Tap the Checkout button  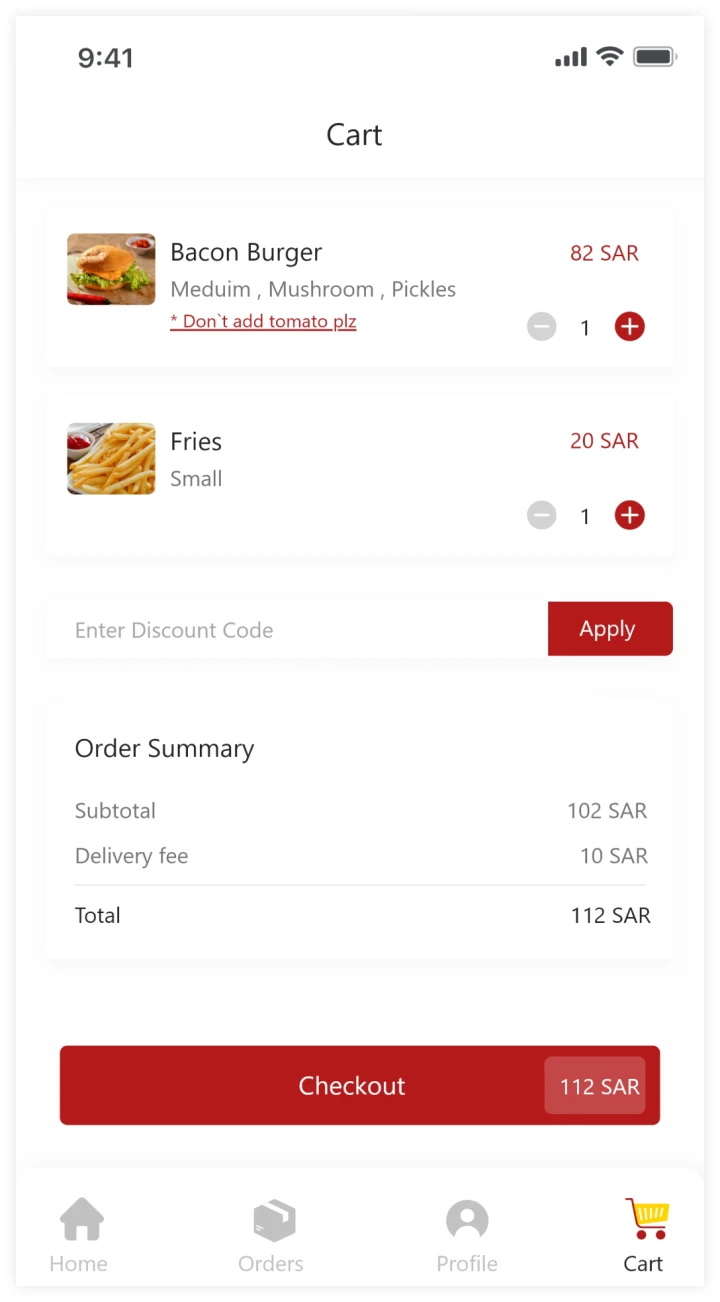coord(352,1086)
